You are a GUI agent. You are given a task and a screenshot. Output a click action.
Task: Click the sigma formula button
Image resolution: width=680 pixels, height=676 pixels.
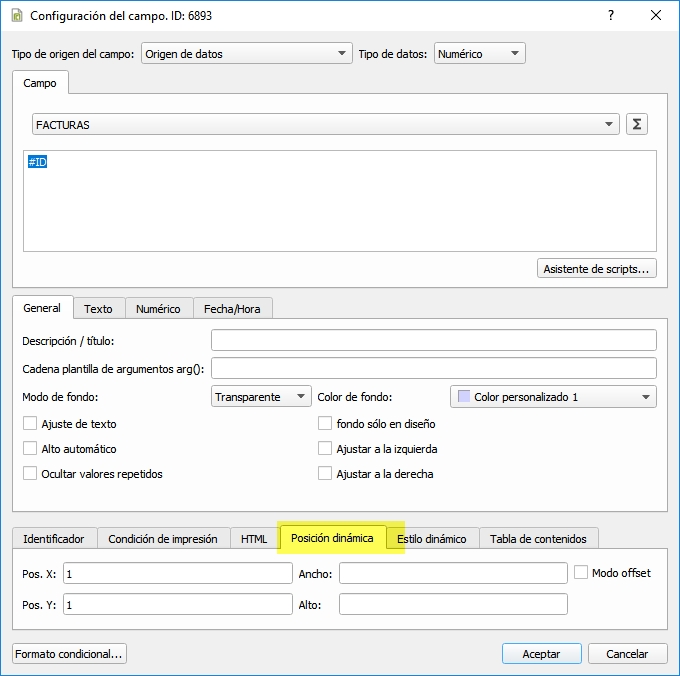click(x=636, y=124)
